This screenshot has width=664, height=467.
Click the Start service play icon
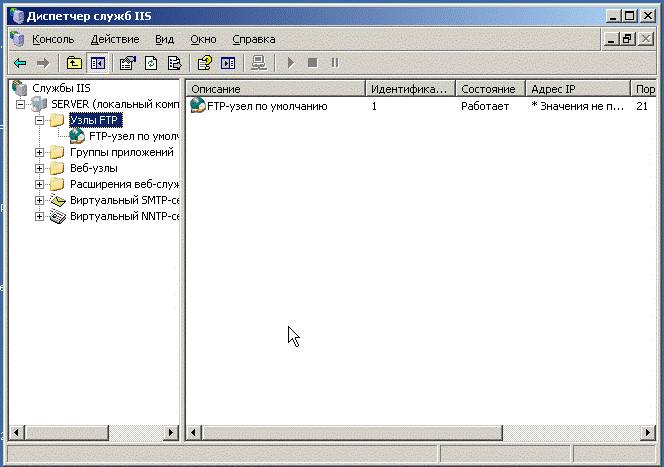click(x=290, y=63)
